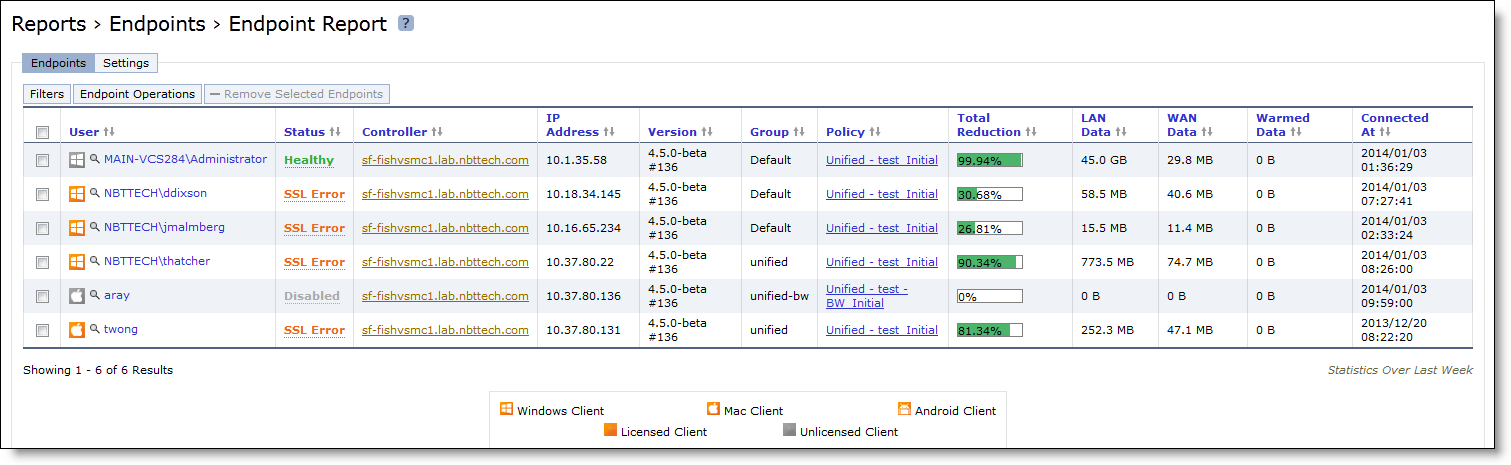This screenshot has height=465, width=1511.
Task: Click the 99.94% reduction progress bar
Action: coord(989,160)
